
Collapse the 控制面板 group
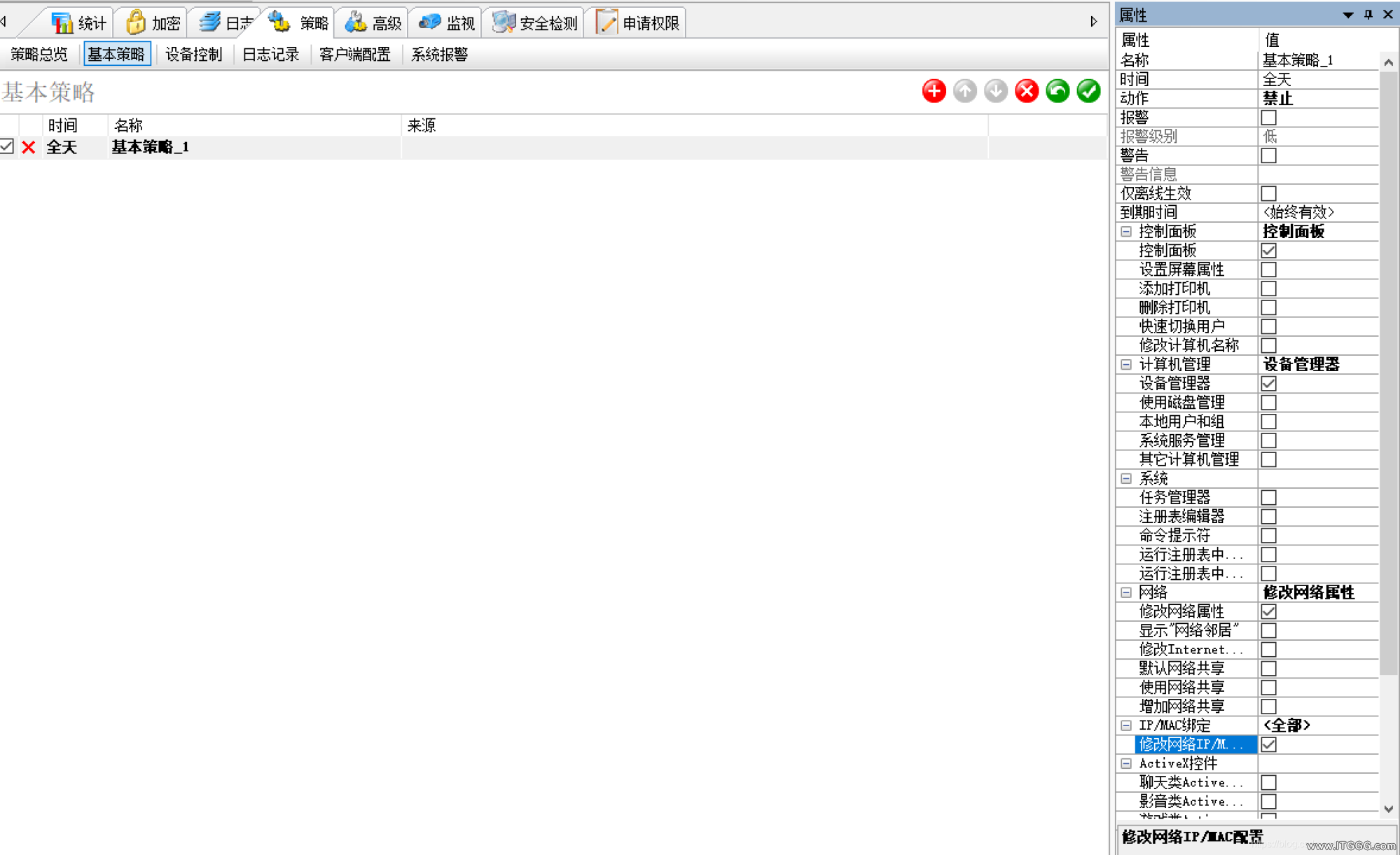pyautogui.click(x=1126, y=231)
